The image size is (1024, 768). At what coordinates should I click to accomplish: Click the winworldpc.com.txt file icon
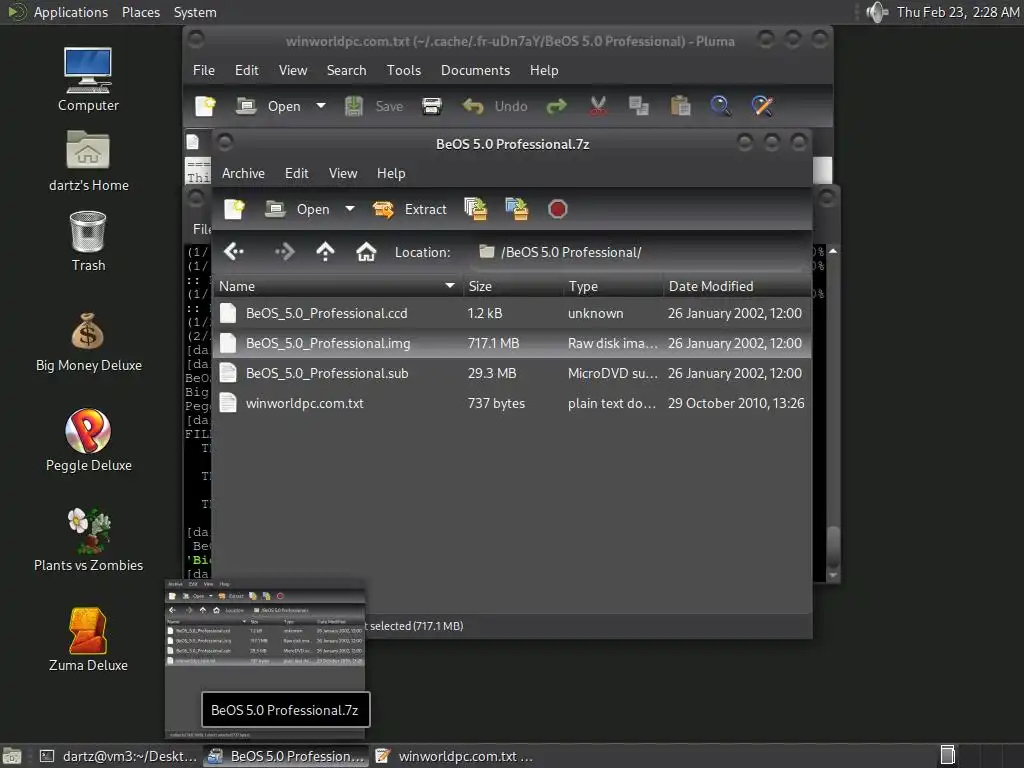(228, 404)
